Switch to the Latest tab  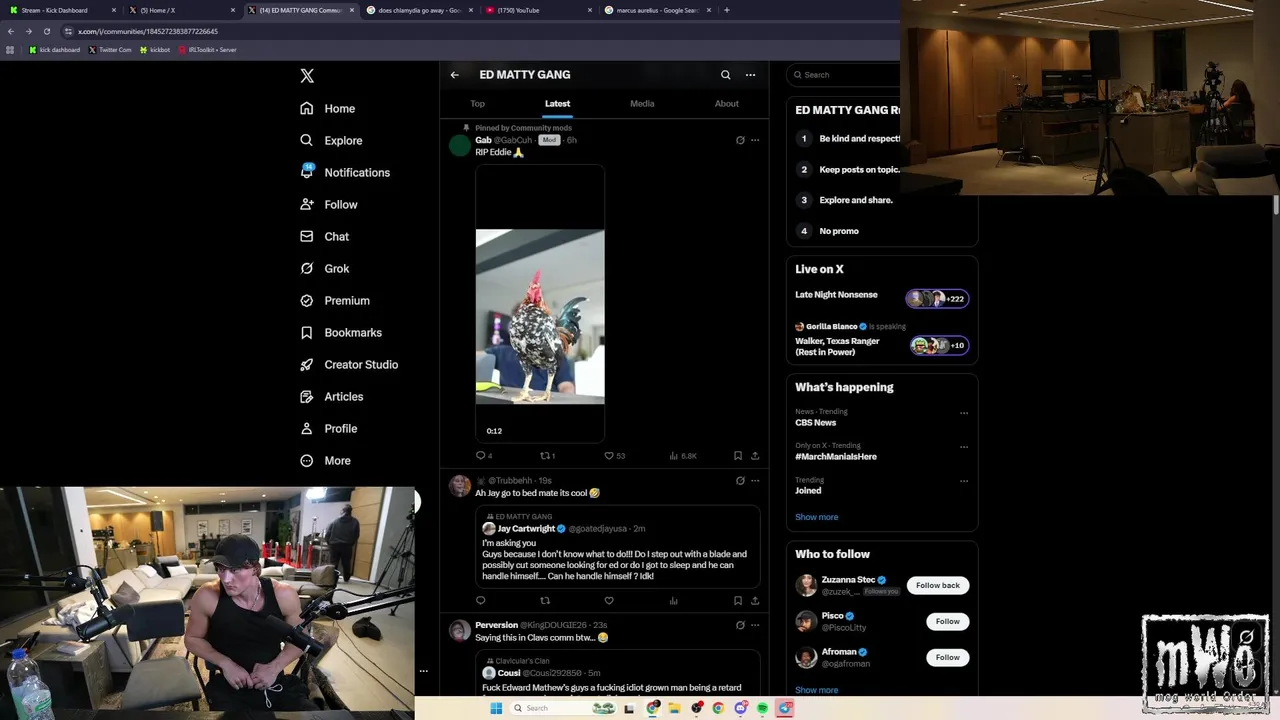pyautogui.click(x=557, y=104)
